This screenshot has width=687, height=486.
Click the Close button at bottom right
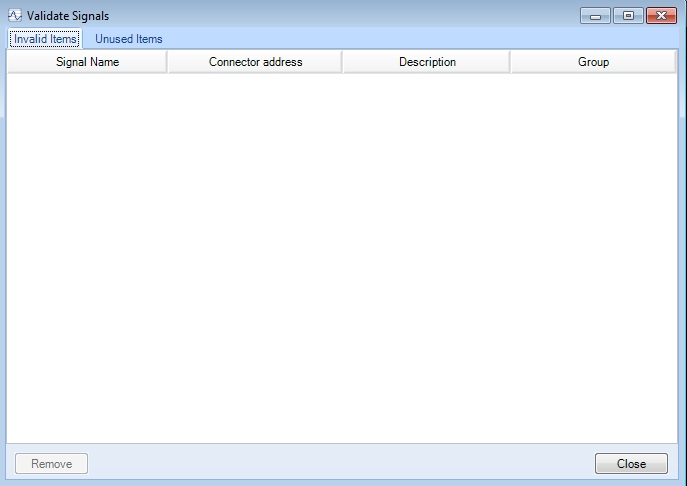[x=631, y=464]
